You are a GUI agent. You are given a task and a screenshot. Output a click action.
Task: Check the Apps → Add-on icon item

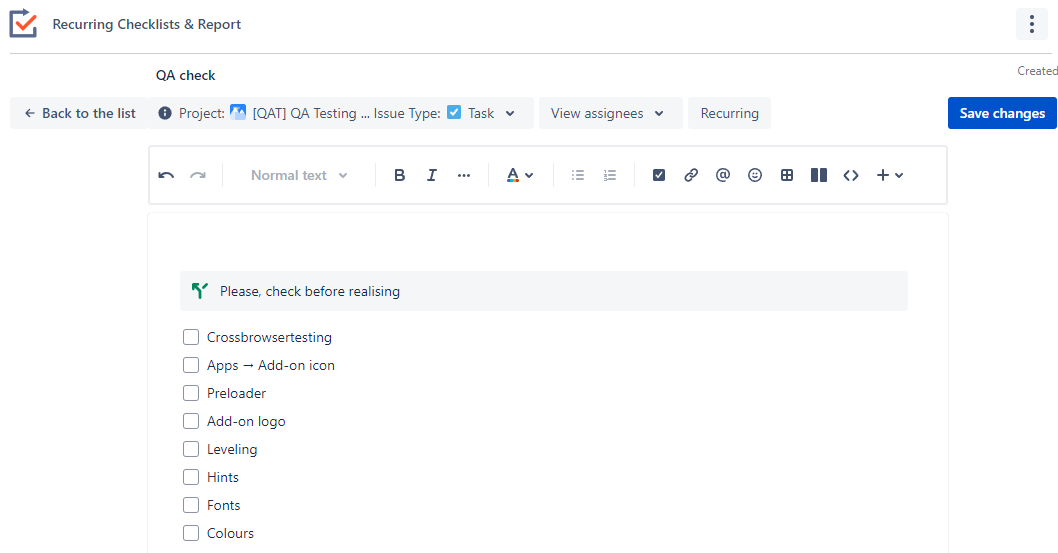(x=191, y=365)
